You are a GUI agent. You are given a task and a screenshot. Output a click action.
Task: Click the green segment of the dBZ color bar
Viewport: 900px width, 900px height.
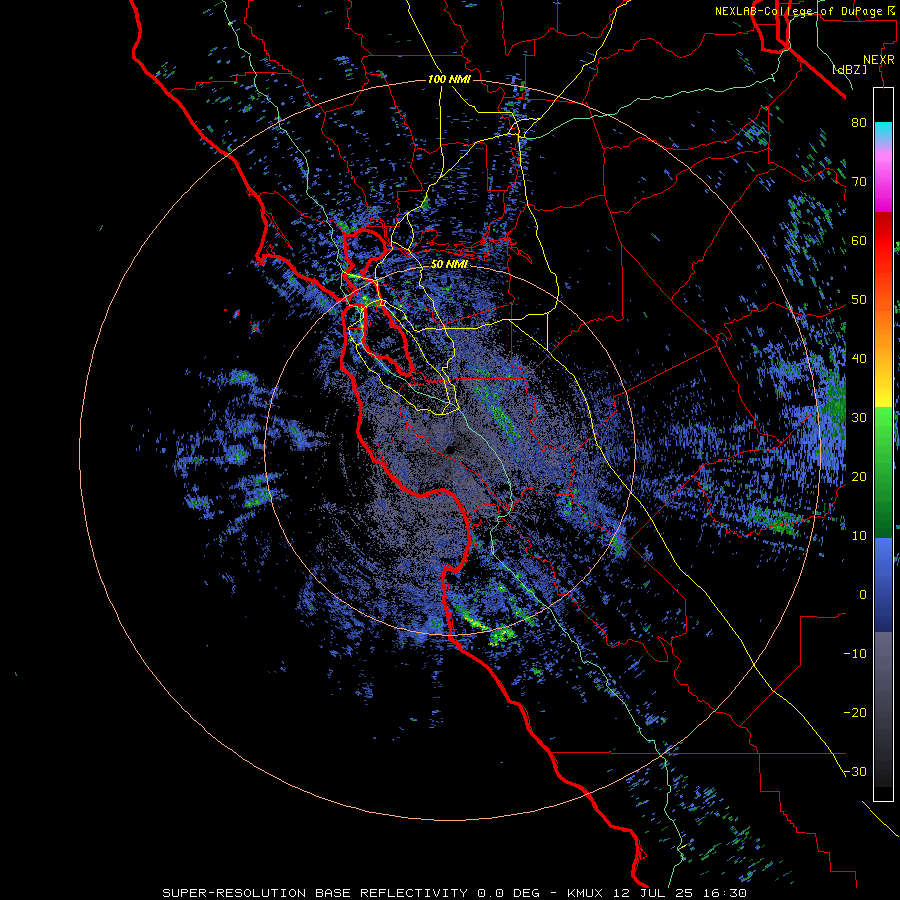pyautogui.click(x=883, y=472)
